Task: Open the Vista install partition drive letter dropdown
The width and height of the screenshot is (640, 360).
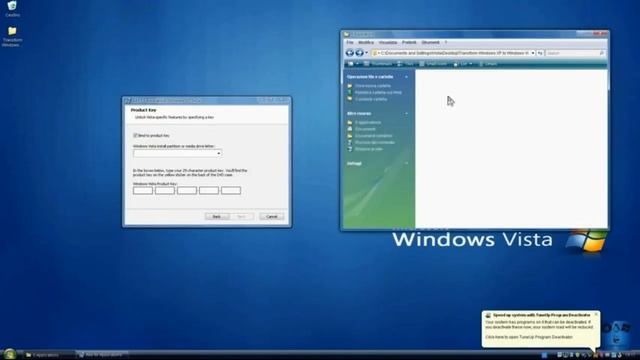Action: point(219,153)
